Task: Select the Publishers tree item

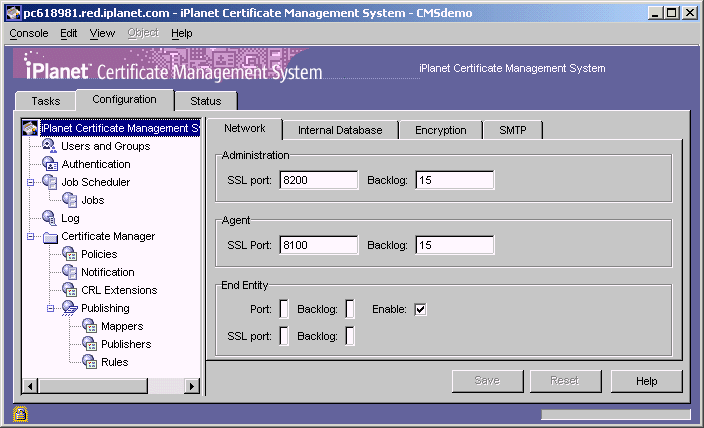Action: 126,344
